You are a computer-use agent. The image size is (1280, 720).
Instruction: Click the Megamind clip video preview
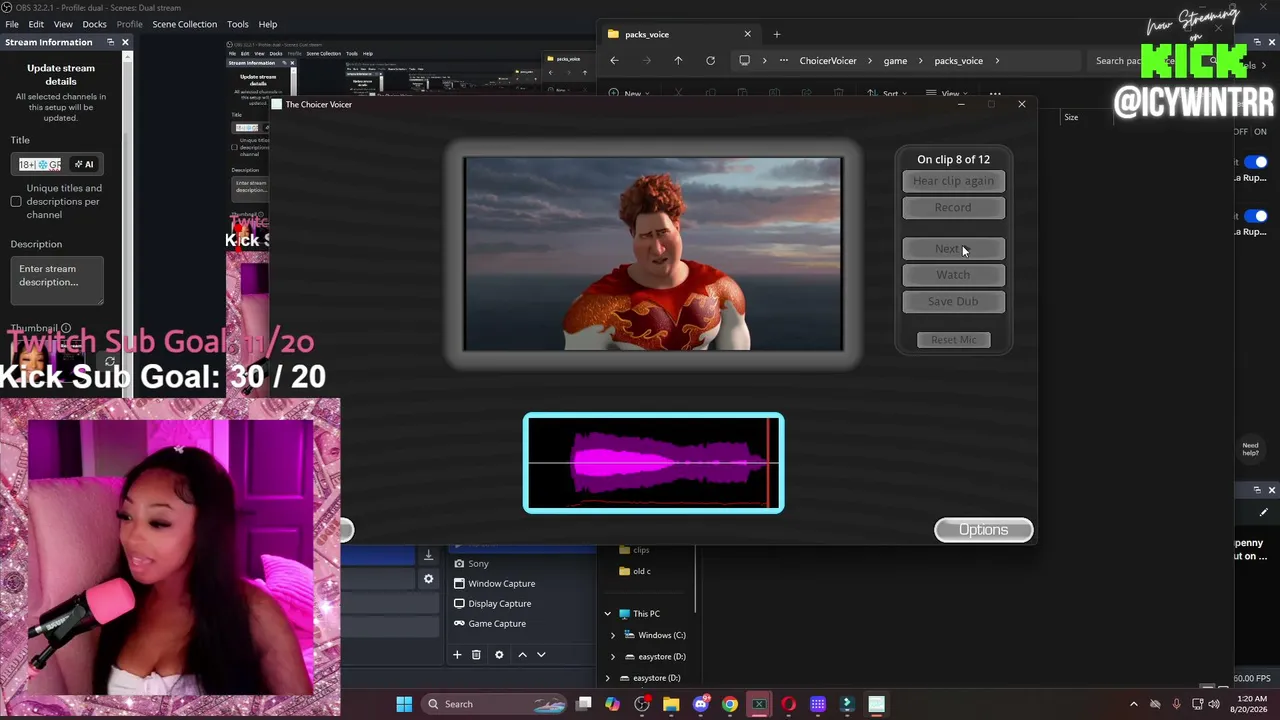(x=653, y=254)
